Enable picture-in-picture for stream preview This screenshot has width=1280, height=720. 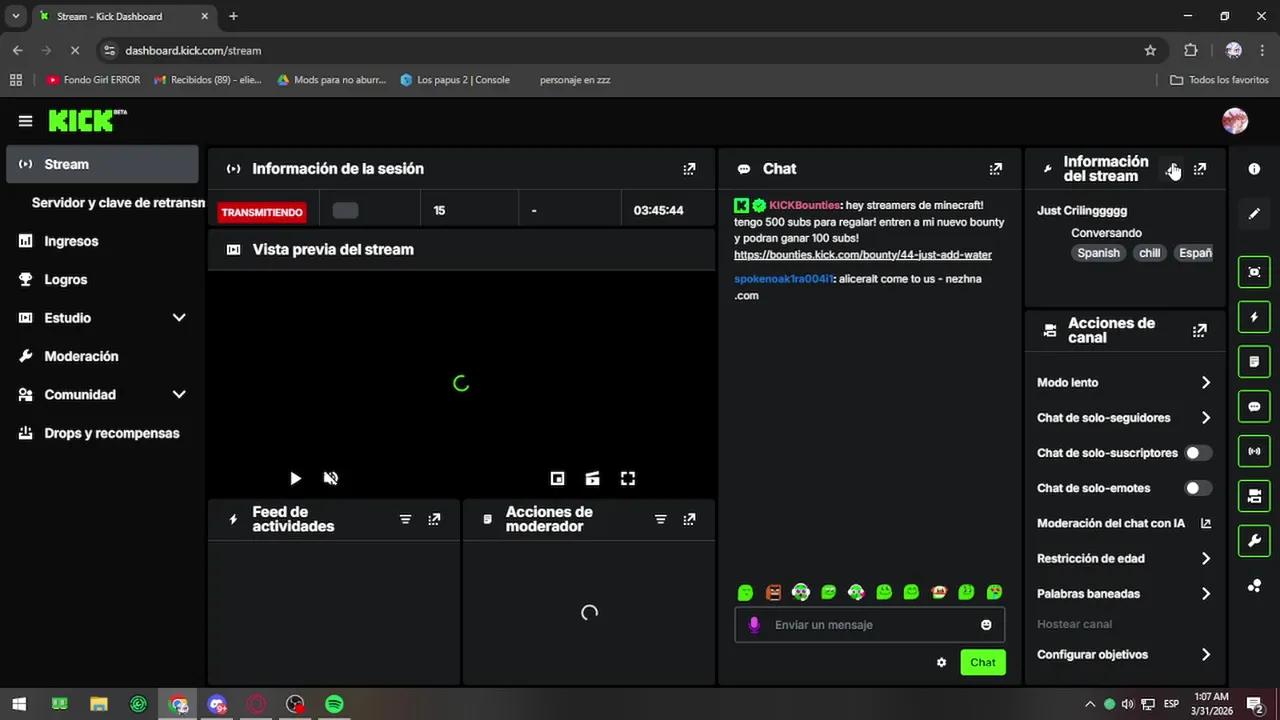[557, 478]
